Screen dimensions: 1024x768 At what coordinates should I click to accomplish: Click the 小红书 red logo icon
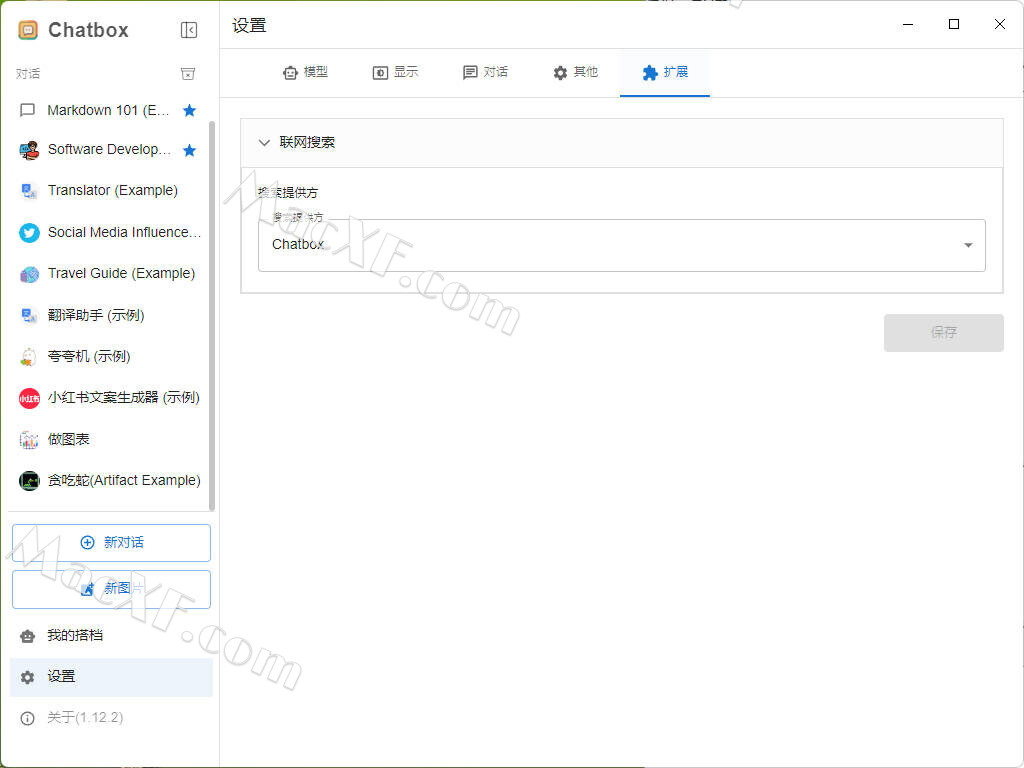[x=29, y=398]
